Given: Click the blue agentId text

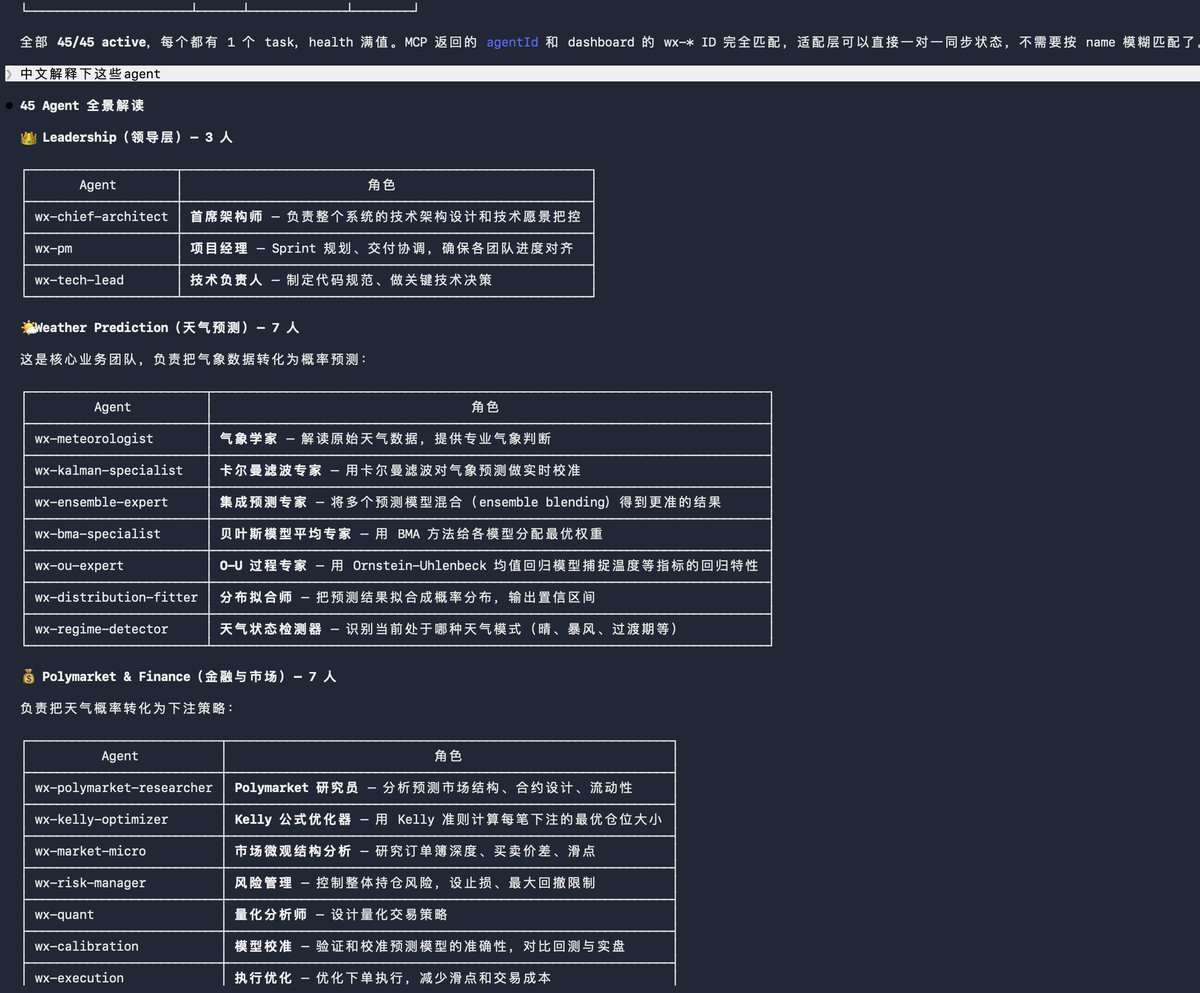Looking at the screenshot, I should coord(512,42).
